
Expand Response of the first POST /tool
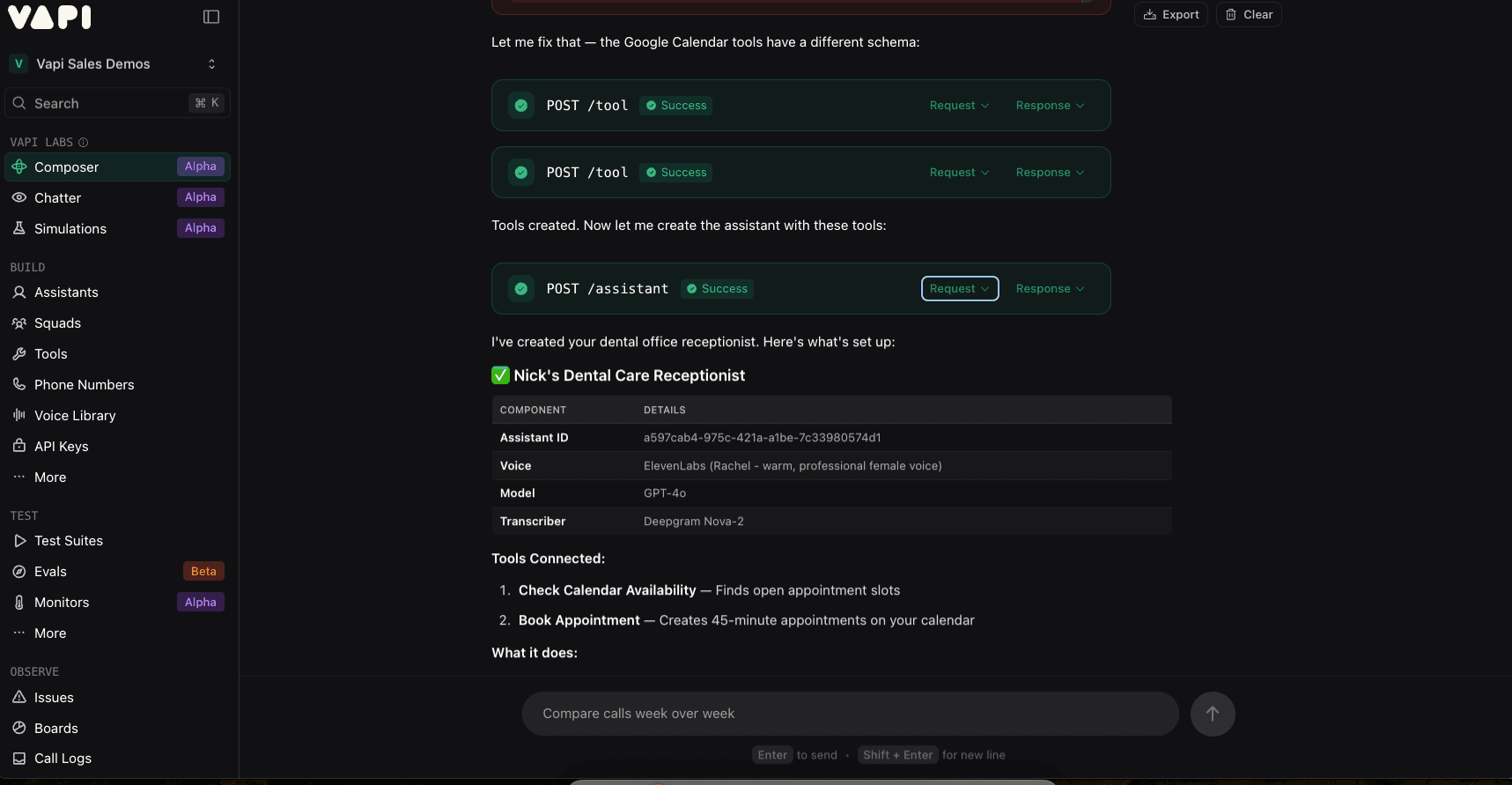tap(1049, 106)
